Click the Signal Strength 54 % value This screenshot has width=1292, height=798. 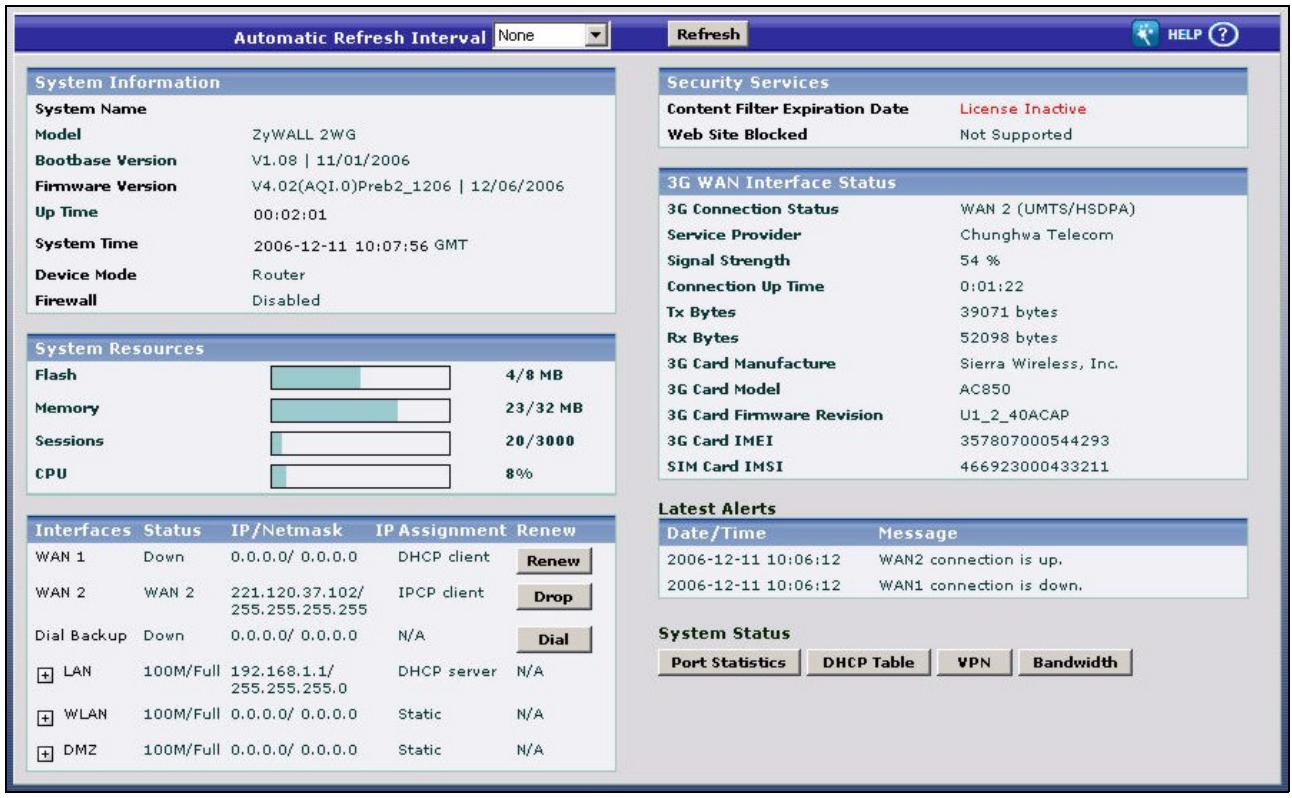979,260
